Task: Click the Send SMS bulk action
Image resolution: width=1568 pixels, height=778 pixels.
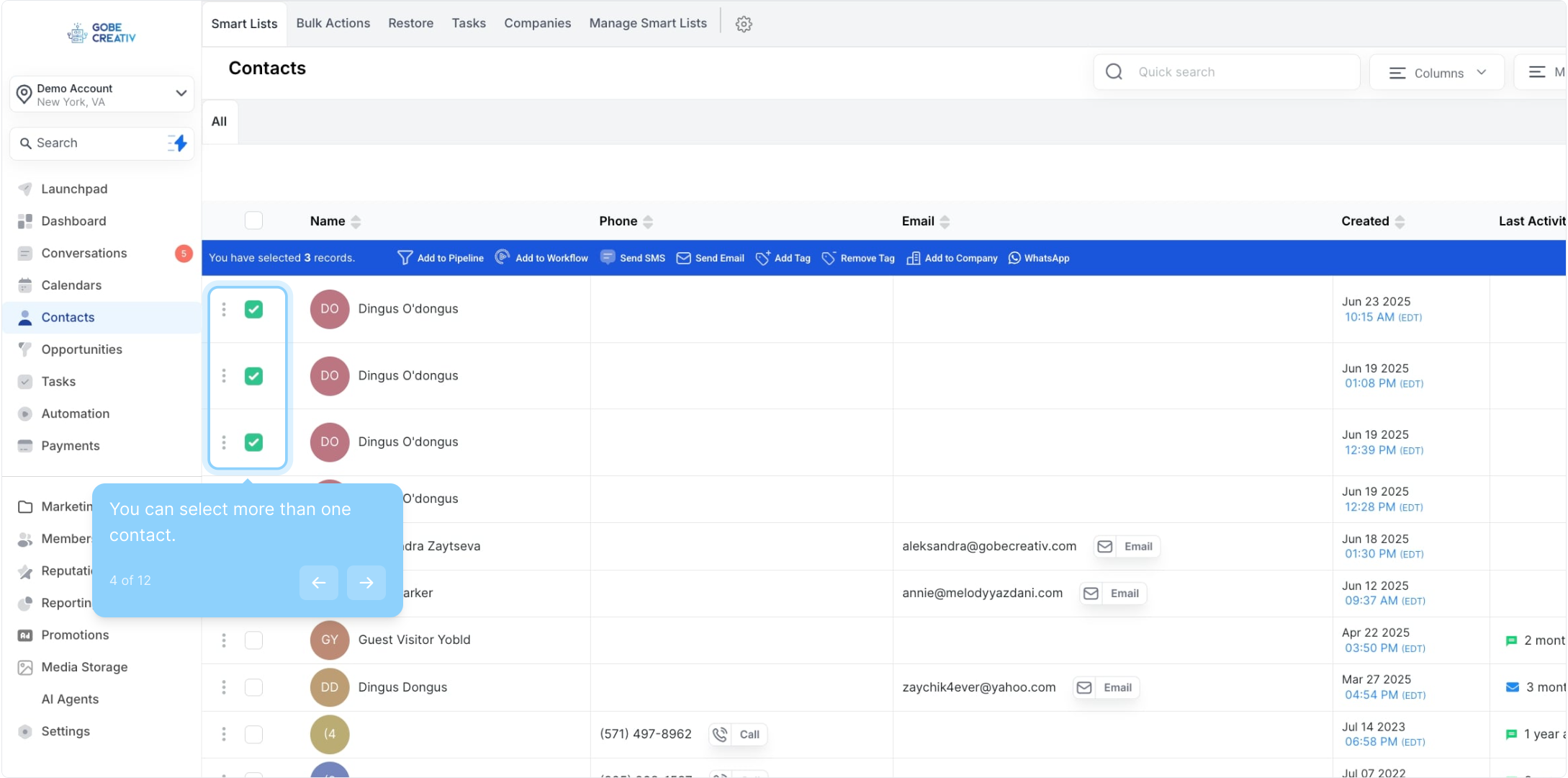Action: (633, 258)
